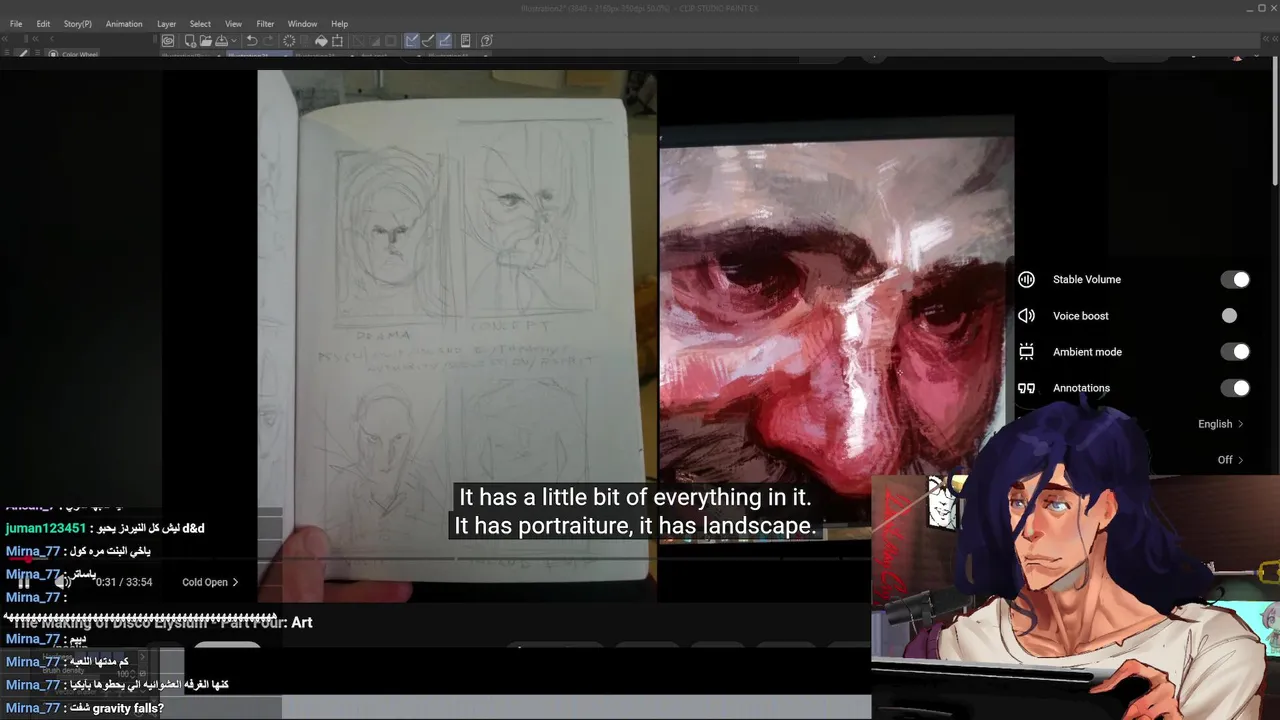This screenshot has height=720, width=1280.
Task: Open the View menu
Action: point(233,24)
